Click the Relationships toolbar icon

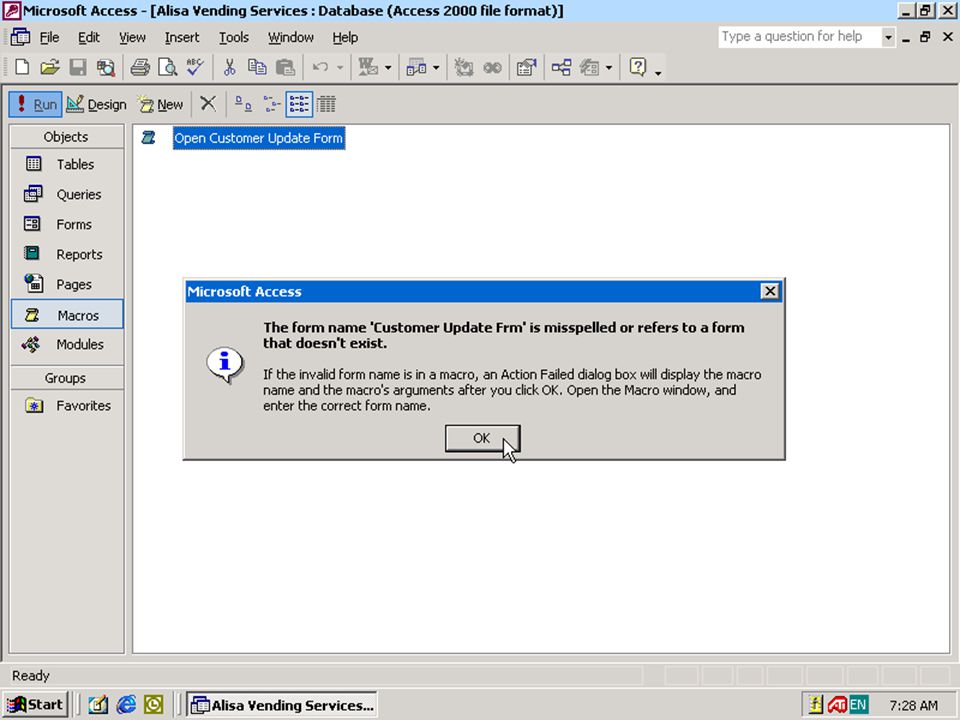pyautogui.click(x=561, y=67)
